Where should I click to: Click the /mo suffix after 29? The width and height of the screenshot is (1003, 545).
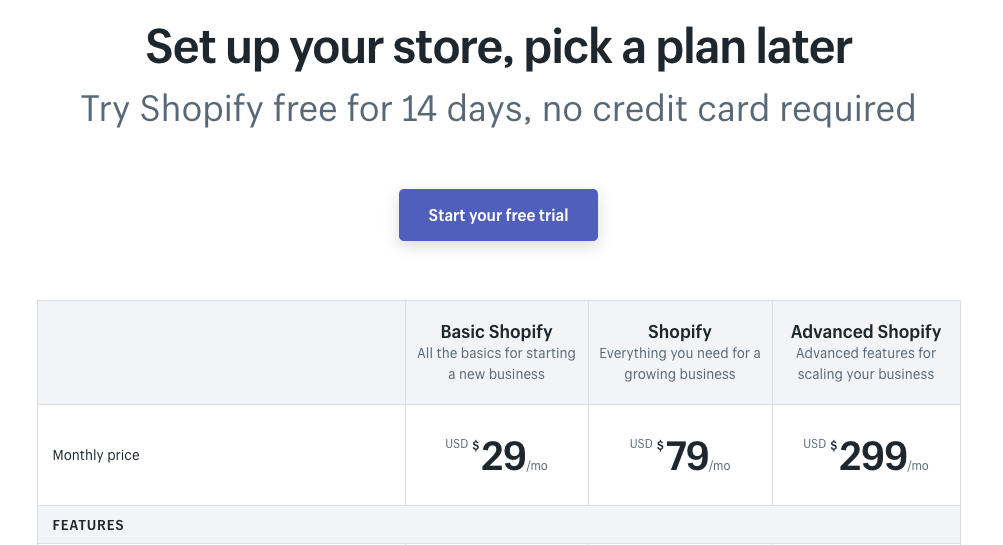[537, 466]
